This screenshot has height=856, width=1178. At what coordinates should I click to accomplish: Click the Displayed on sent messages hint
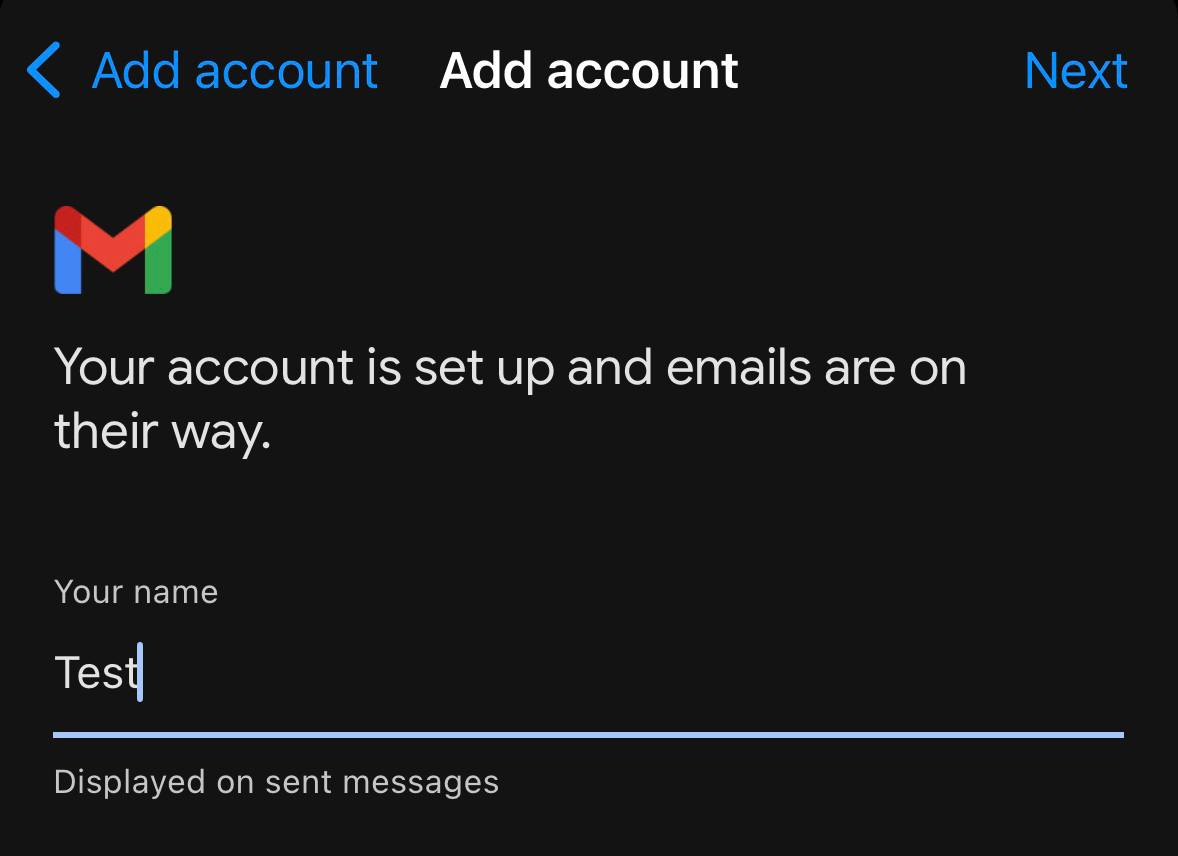click(276, 781)
